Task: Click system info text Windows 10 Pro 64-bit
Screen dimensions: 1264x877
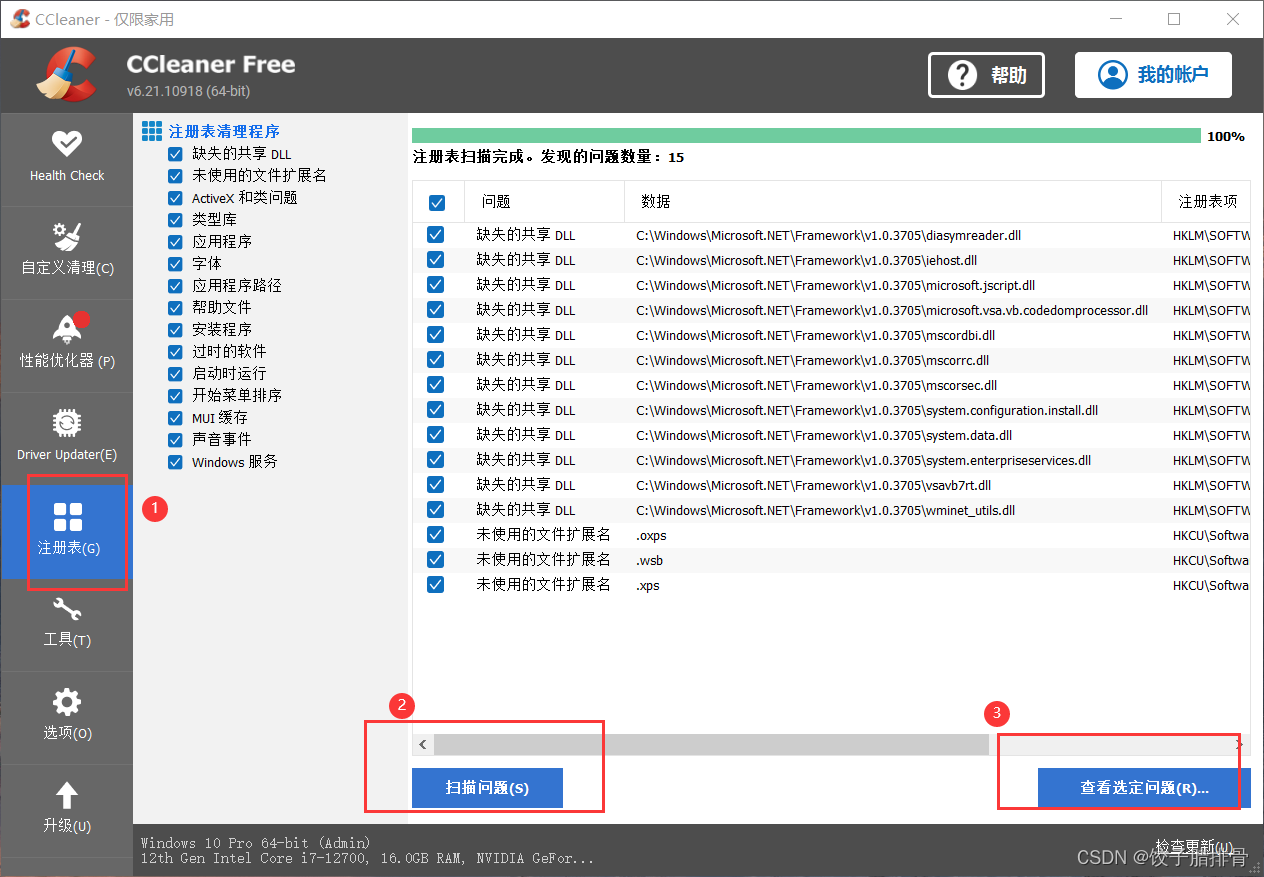Action: coord(256,843)
